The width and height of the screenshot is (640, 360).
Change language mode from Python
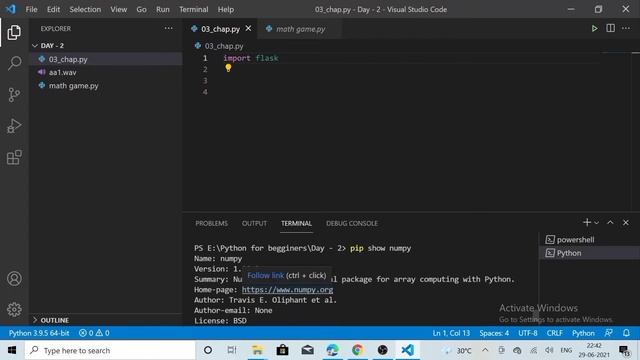point(583,333)
